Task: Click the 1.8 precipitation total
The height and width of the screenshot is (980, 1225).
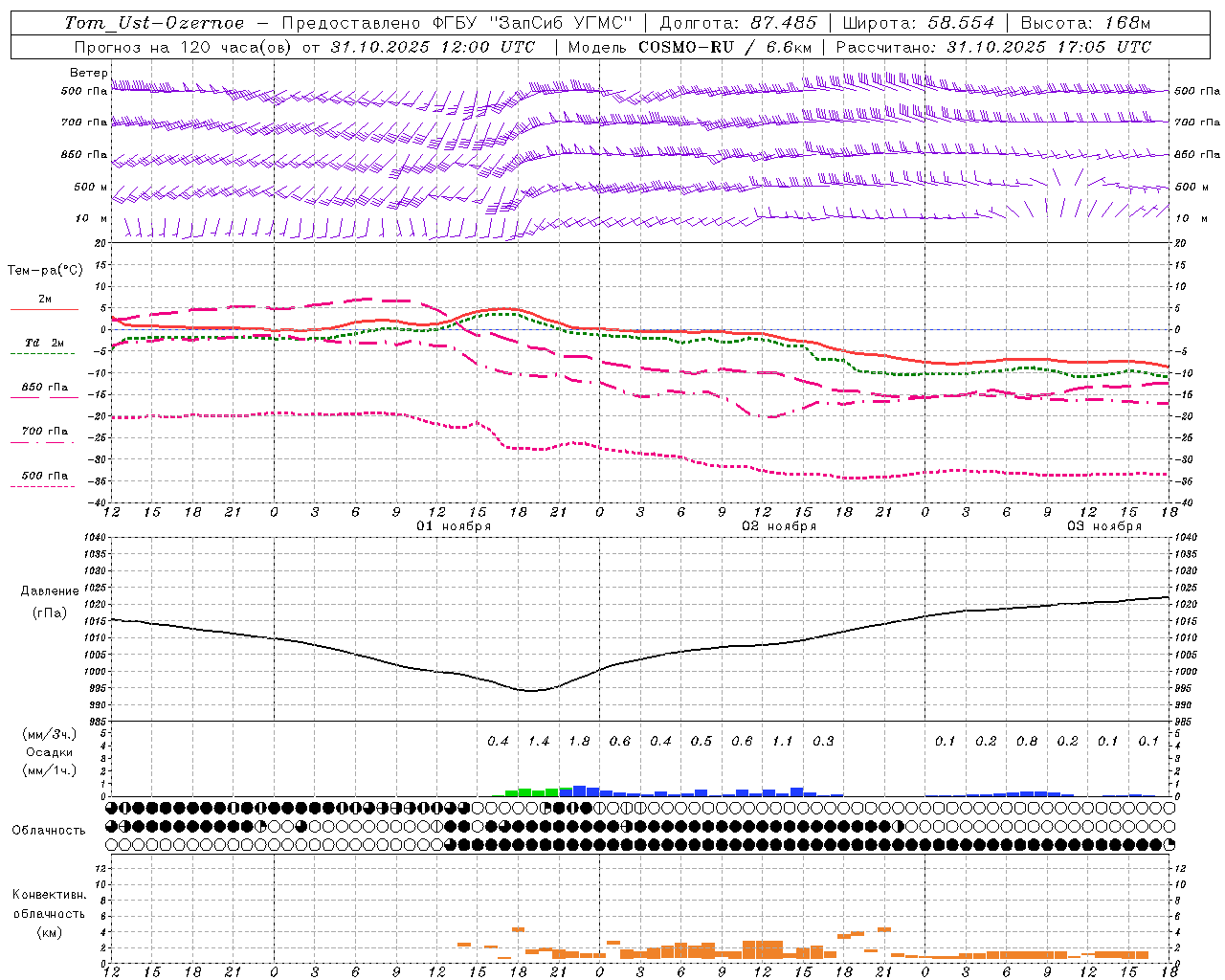Action: pyautogui.click(x=579, y=741)
